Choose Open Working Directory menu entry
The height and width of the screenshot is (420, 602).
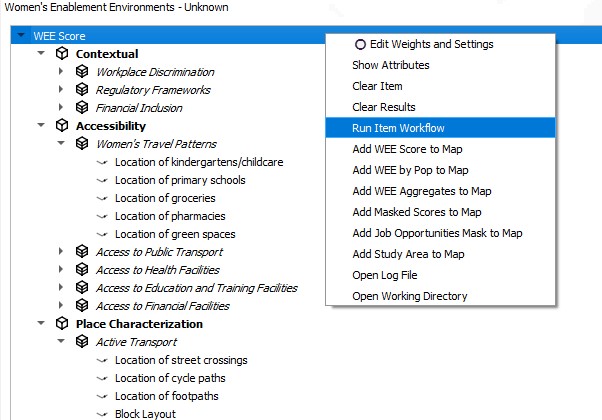point(440,296)
